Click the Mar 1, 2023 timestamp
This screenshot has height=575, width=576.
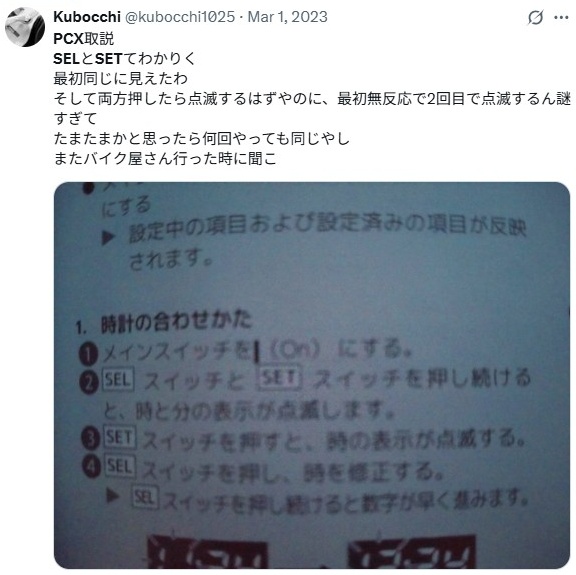pos(287,17)
